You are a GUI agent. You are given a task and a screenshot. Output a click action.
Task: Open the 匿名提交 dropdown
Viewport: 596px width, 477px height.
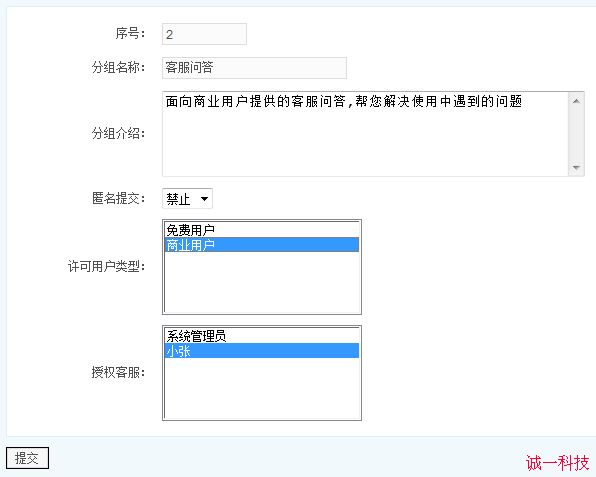tap(187, 198)
